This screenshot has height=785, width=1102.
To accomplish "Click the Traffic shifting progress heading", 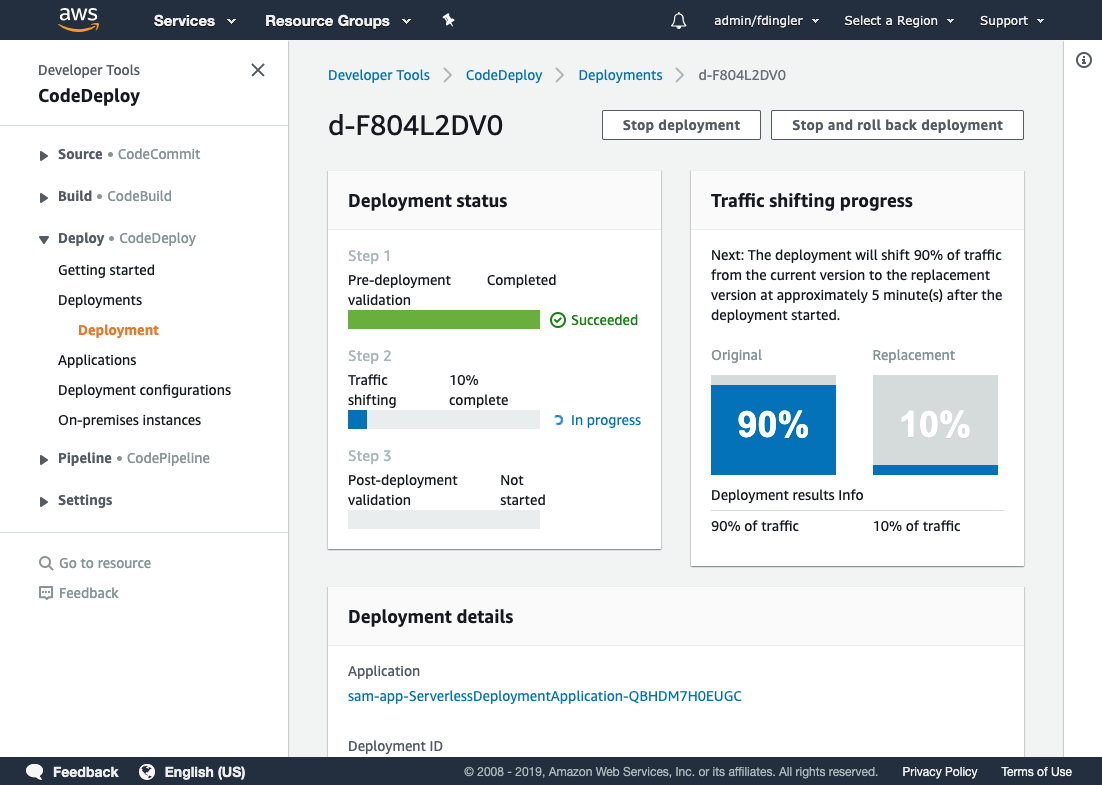I will (x=812, y=201).
